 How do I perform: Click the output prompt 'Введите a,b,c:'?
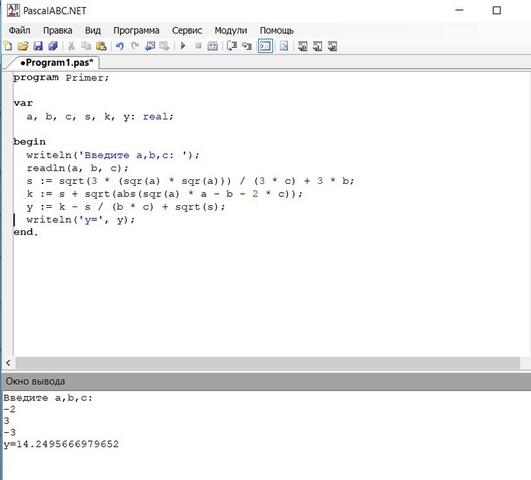click(x=48, y=398)
